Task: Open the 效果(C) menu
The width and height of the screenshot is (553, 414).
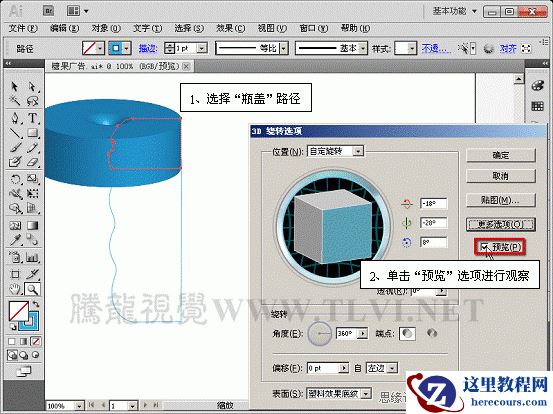Action: (231, 28)
